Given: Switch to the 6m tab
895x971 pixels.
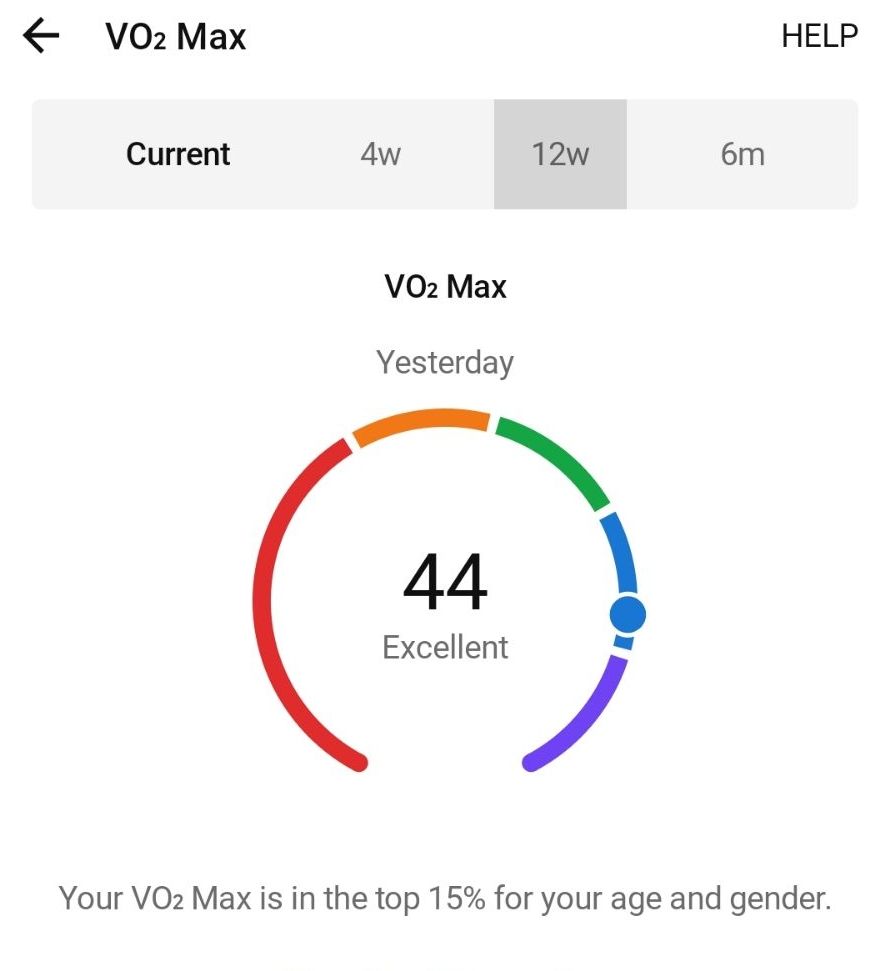Looking at the screenshot, I should click(742, 154).
